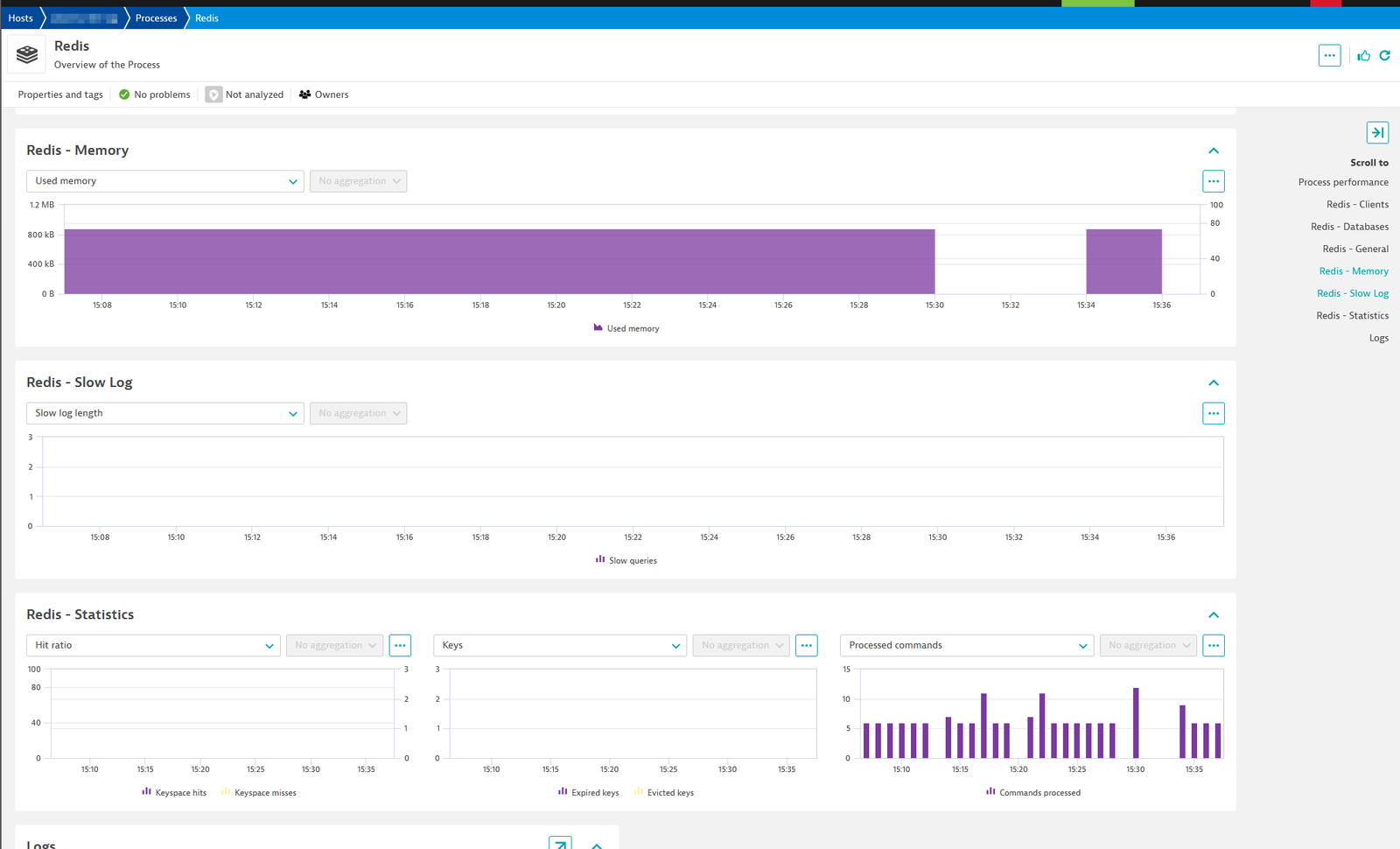This screenshot has height=849, width=1400.
Task: Click the blurred host name breadcrumb
Action: pyautogui.click(x=84, y=18)
